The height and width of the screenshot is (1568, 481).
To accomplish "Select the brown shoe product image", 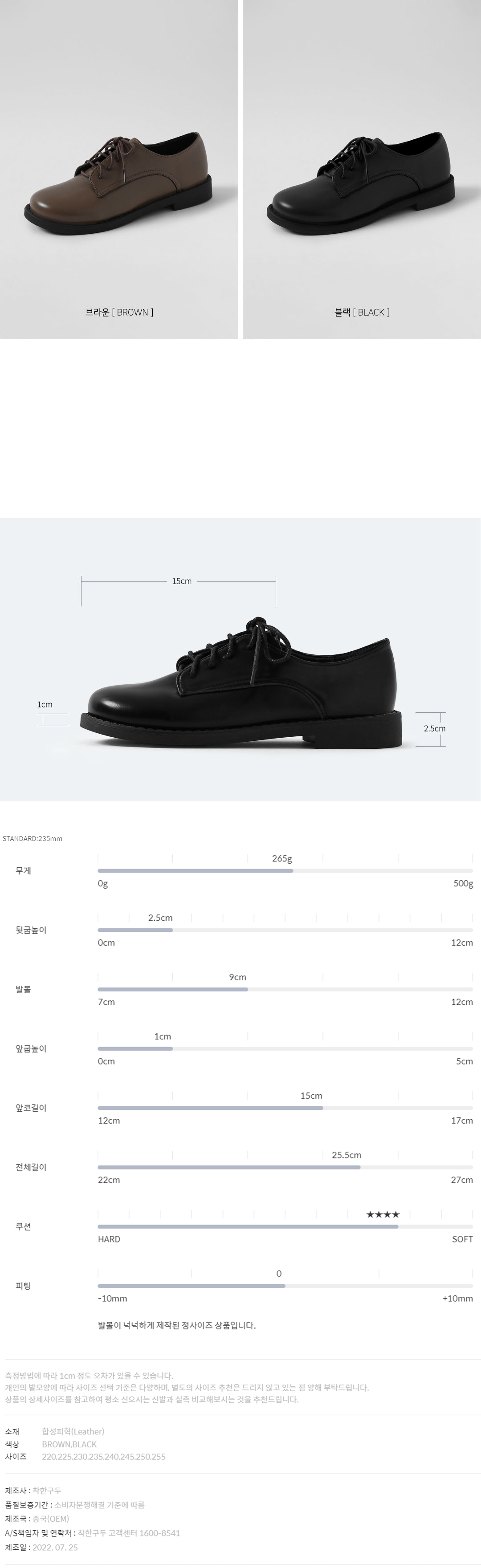I will (x=119, y=169).
